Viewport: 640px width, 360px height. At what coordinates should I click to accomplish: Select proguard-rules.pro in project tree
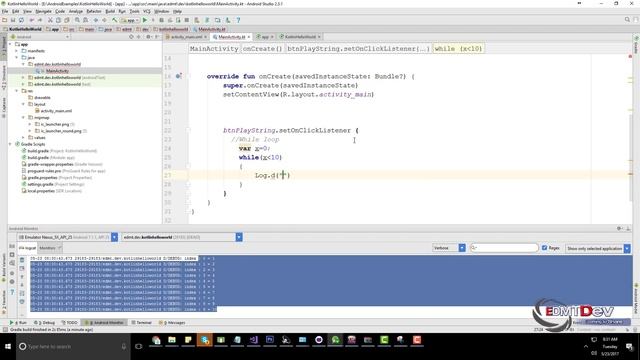click(x=63, y=171)
